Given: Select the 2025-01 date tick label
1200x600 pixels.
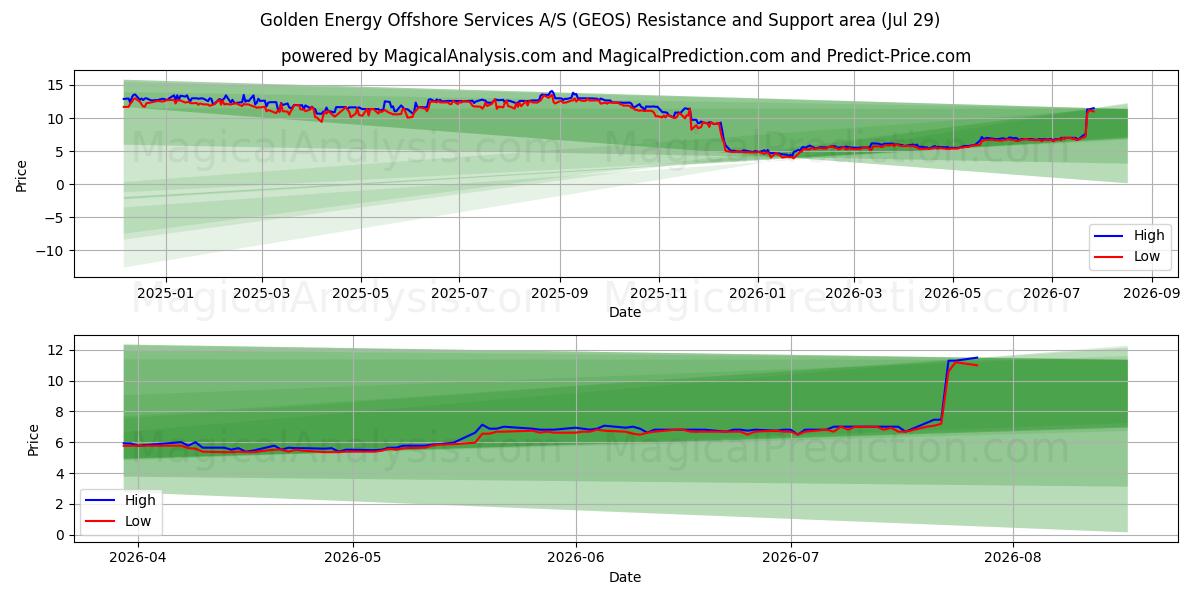Looking at the screenshot, I should [x=165, y=294].
